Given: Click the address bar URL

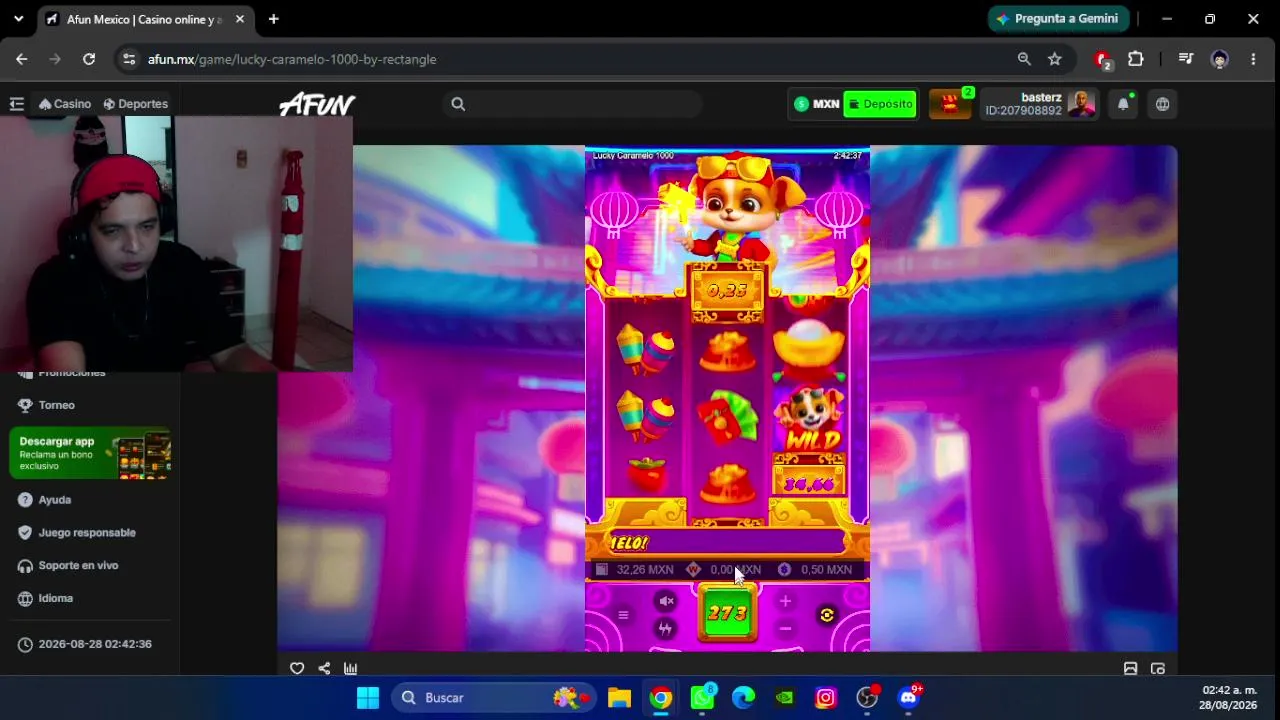Looking at the screenshot, I should point(292,59).
